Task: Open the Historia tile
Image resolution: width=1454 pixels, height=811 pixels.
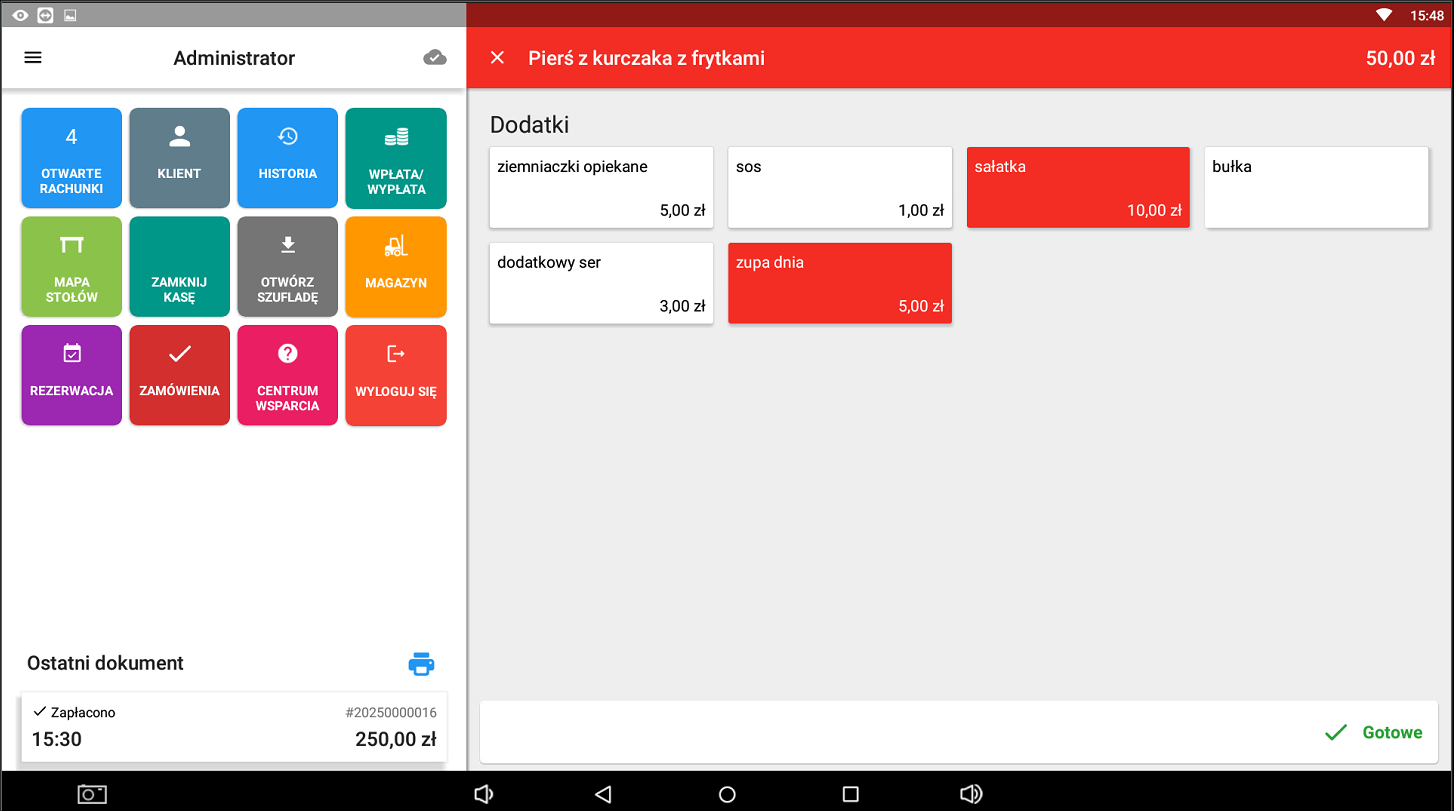Action: click(287, 158)
